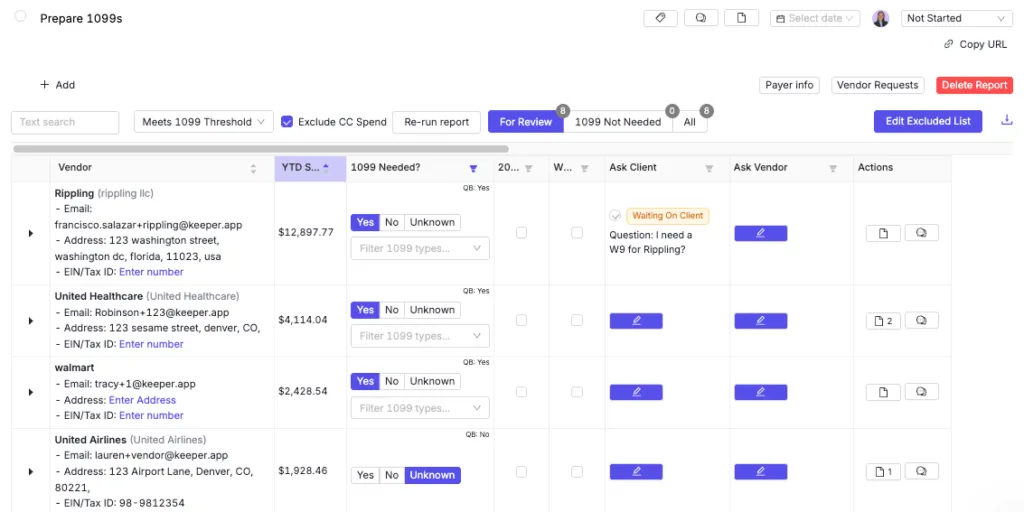Expand the walmart vendor row
This screenshot has width=1024, height=512.
click(x=31, y=392)
